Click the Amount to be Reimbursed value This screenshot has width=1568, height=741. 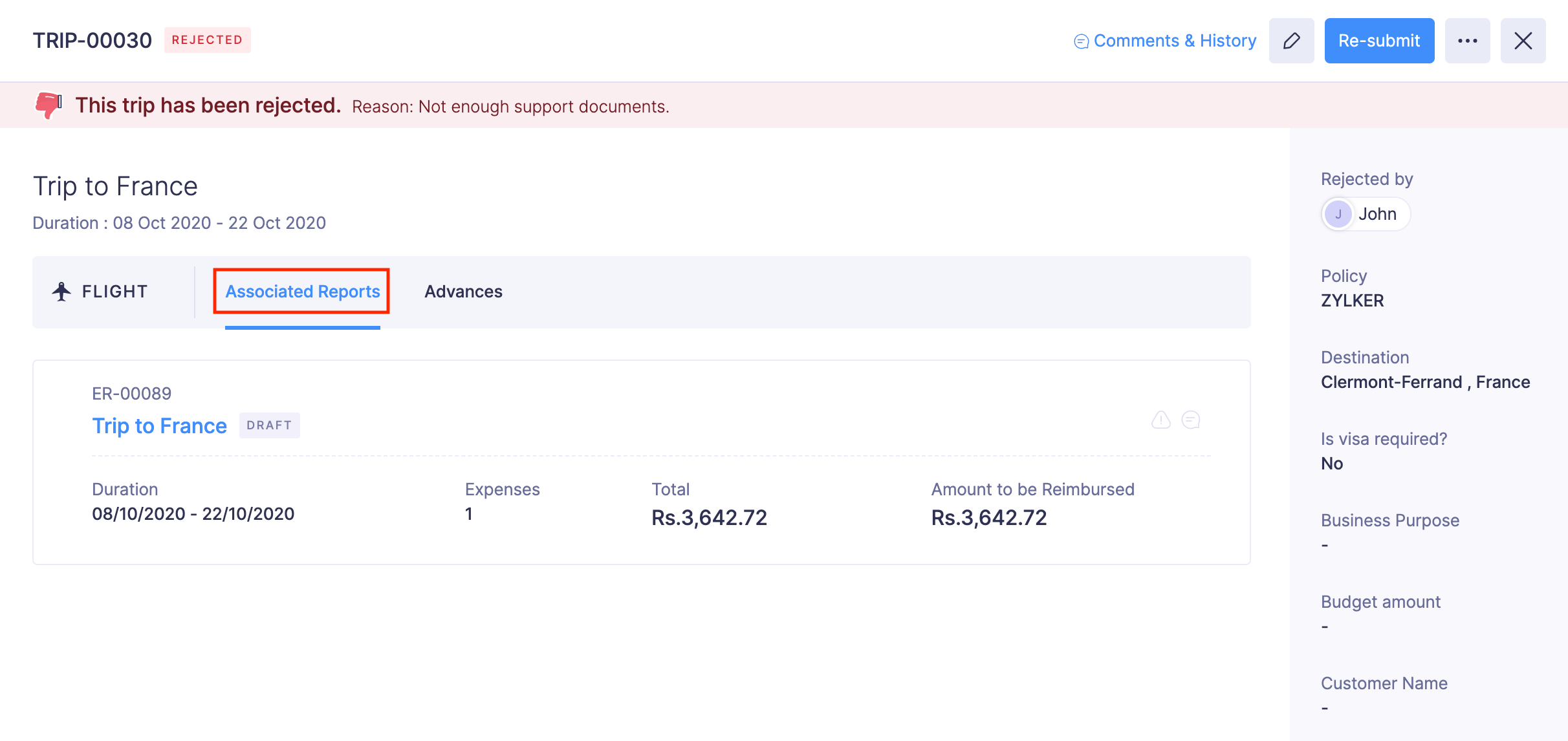988,517
